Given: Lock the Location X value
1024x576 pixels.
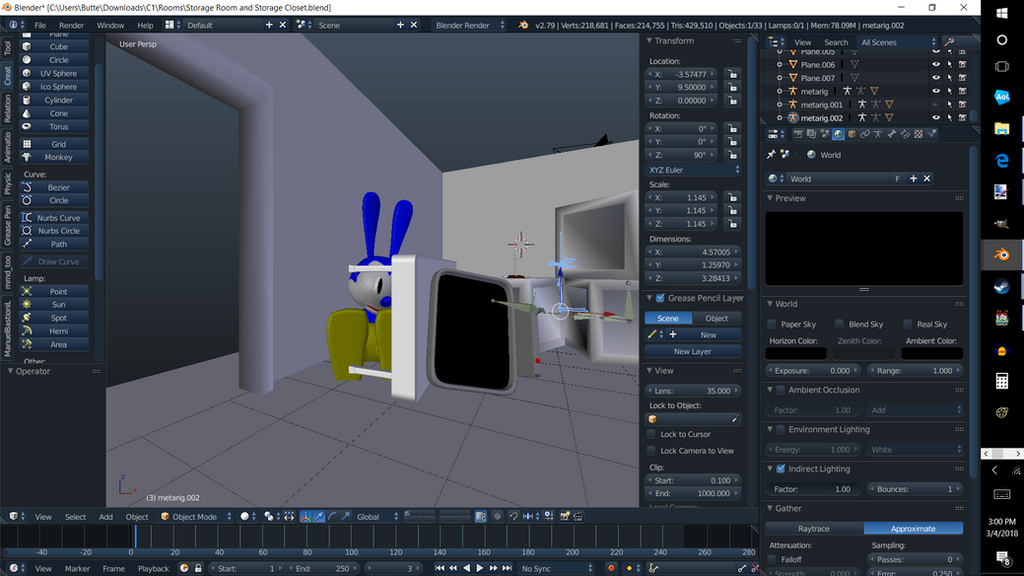Looking at the screenshot, I should pos(733,74).
